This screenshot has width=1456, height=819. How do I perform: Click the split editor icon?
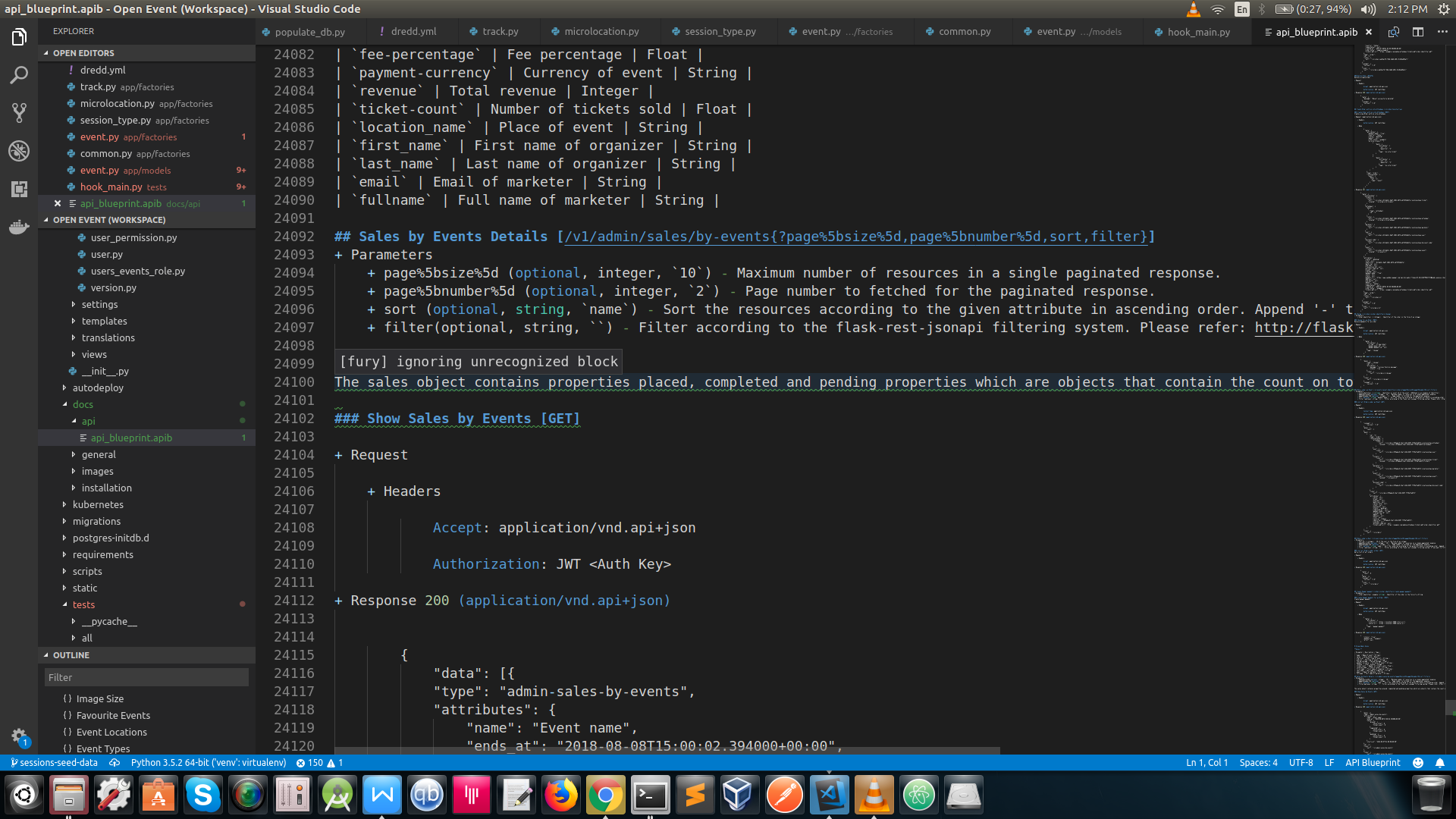click(1417, 32)
